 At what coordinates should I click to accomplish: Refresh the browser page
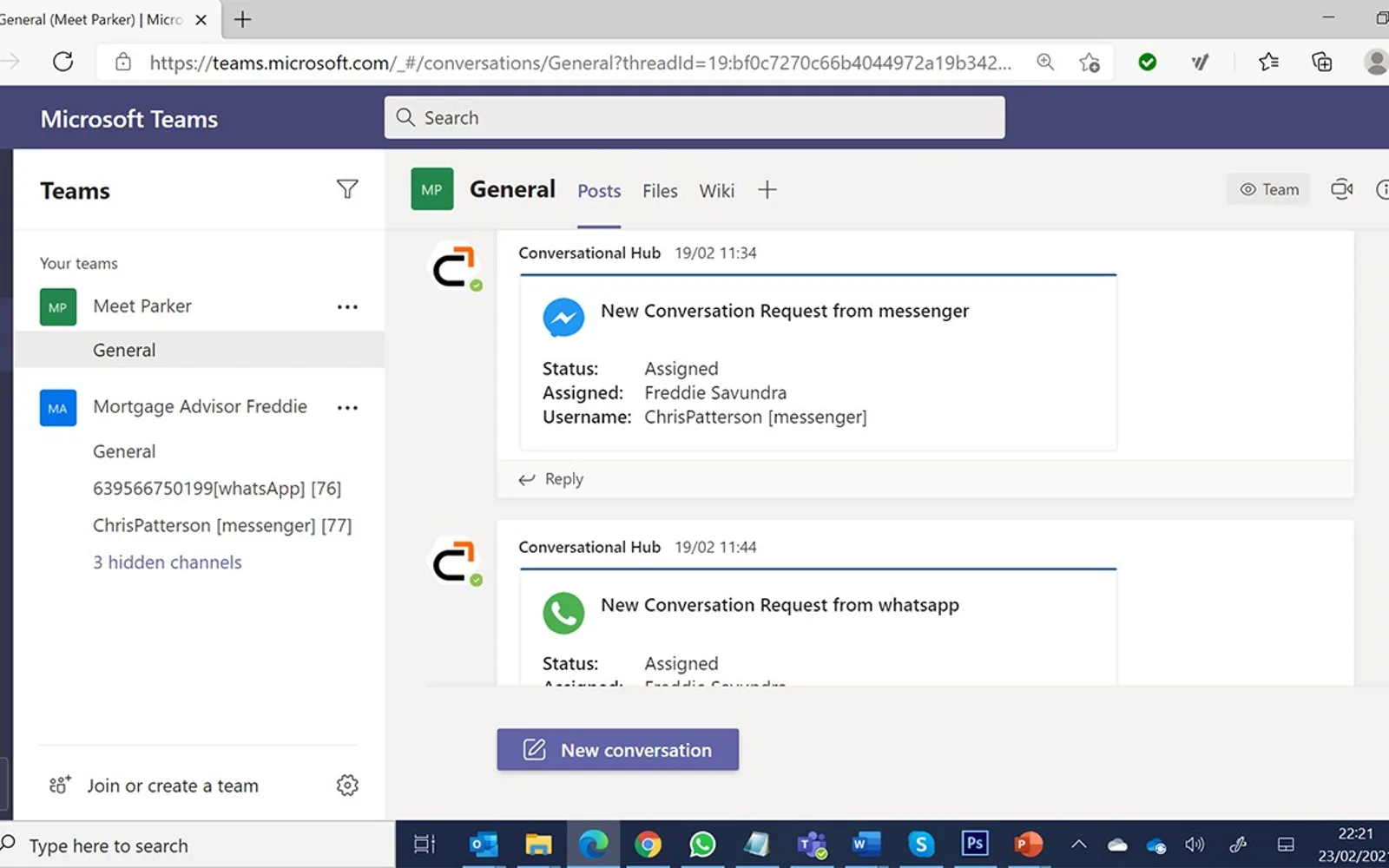pyautogui.click(x=63, y=62)
